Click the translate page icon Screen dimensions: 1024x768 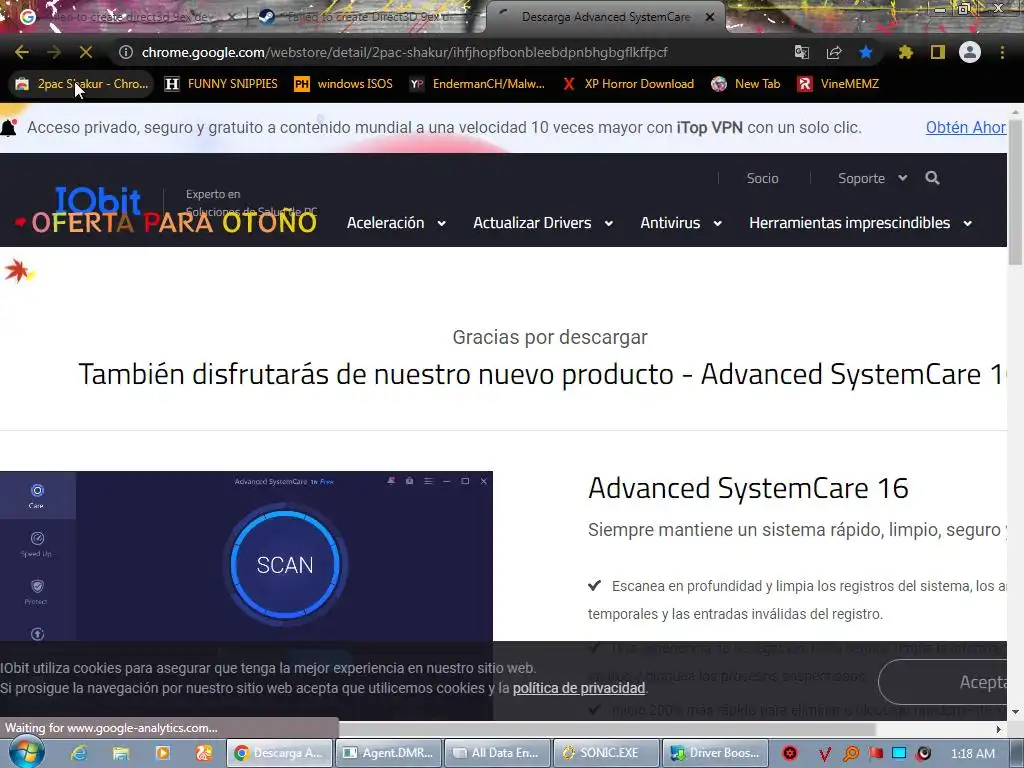(x=801, y=52)
